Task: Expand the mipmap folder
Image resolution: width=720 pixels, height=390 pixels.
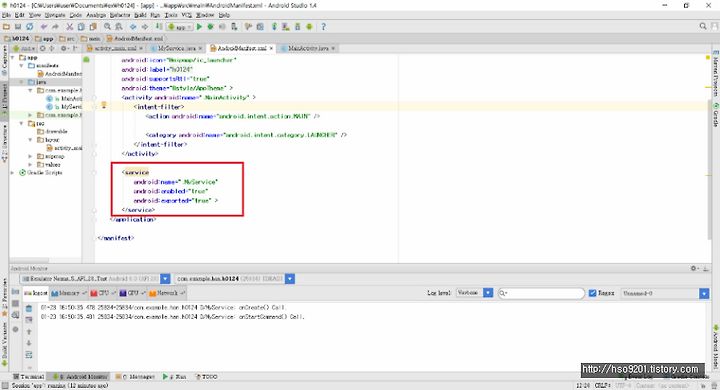Action: (x=31, y=157)
